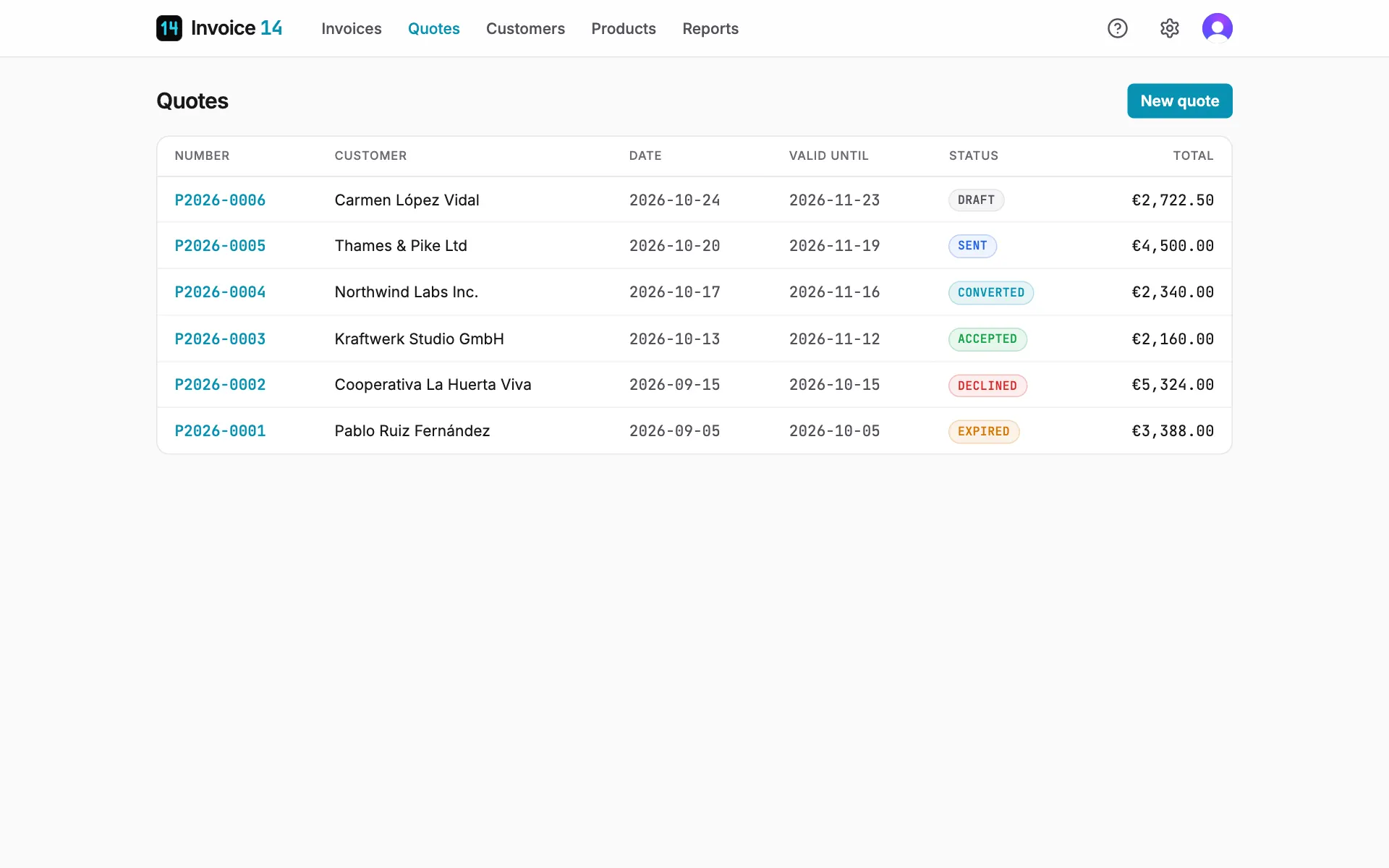This screenshot has width=1389, height=868.
Task: Switch to the Products tab
Action: tap(624, 28)
